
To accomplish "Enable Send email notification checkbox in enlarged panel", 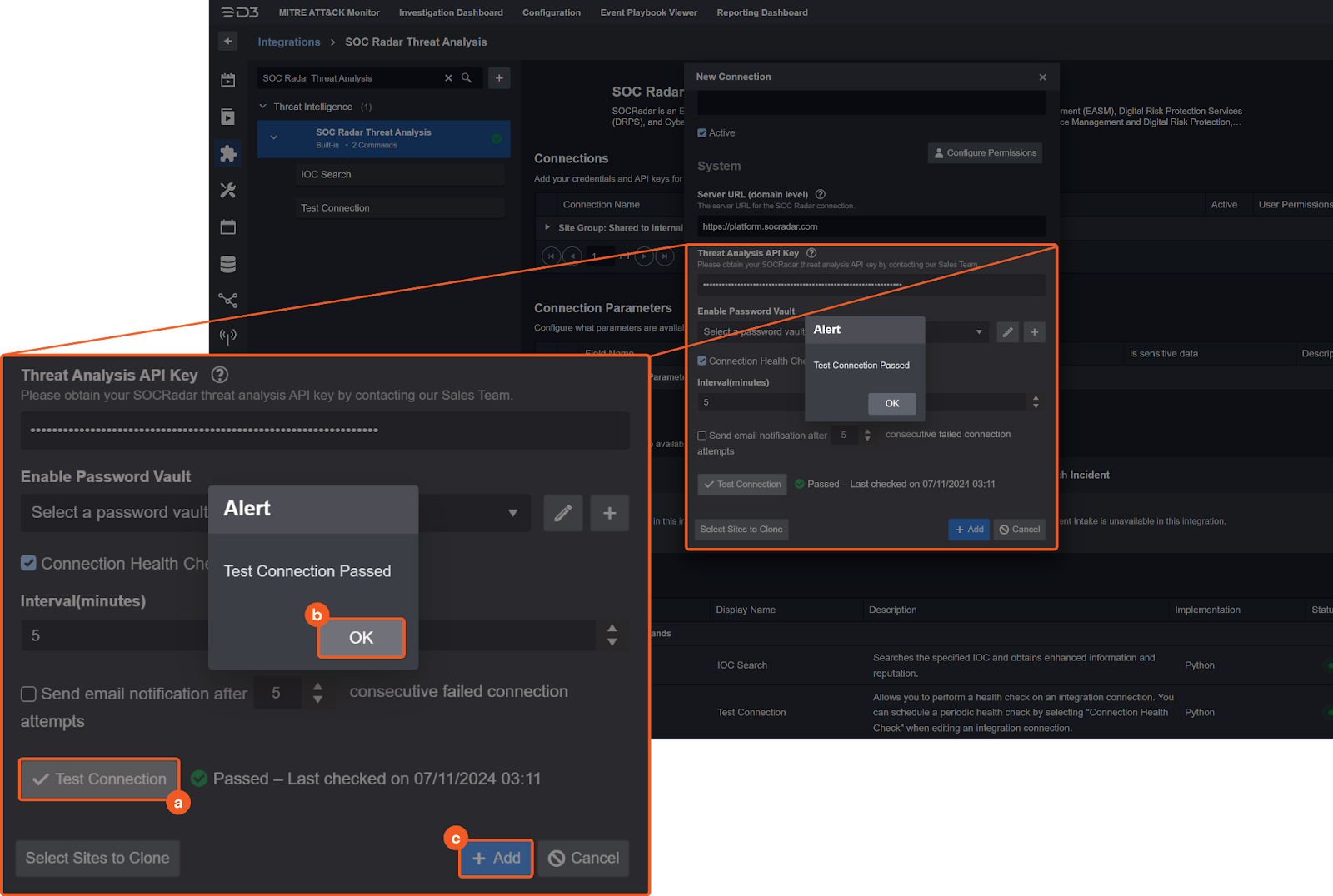I will (x=29, y=694).
